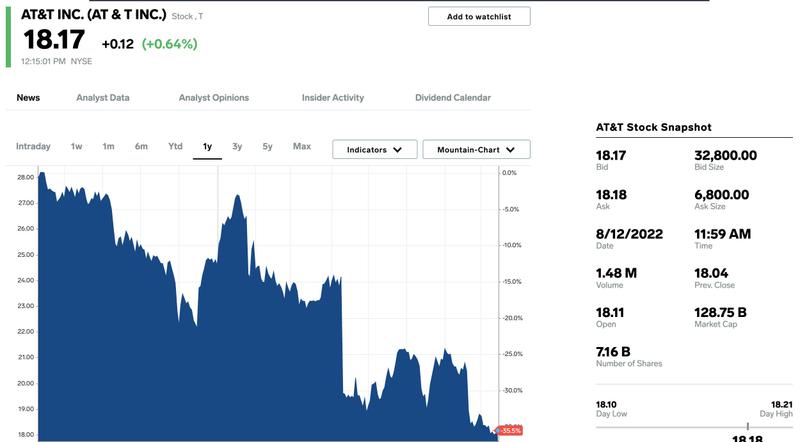Image resolution: width=800 pixels, height=442 pixels.
Task: Click the 32,800.00 bid size value
Action: pos(726,156)
